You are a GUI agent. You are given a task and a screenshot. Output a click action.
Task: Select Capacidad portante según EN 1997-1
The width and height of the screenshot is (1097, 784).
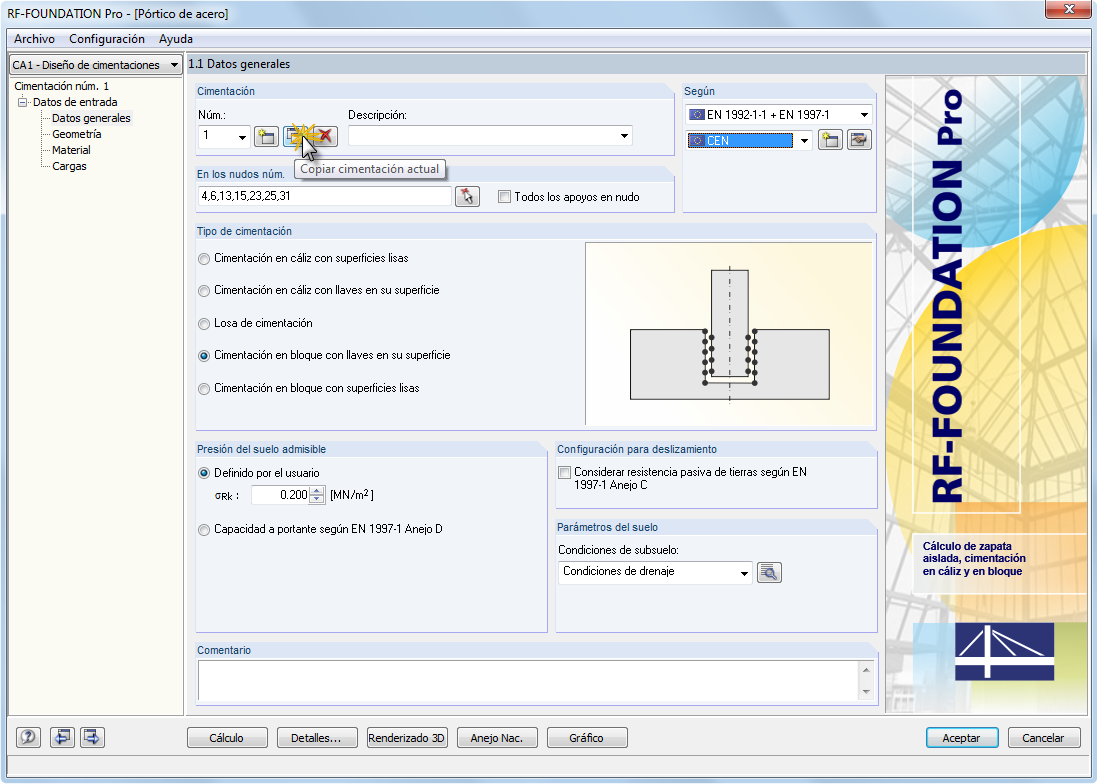tap(204, 530)
